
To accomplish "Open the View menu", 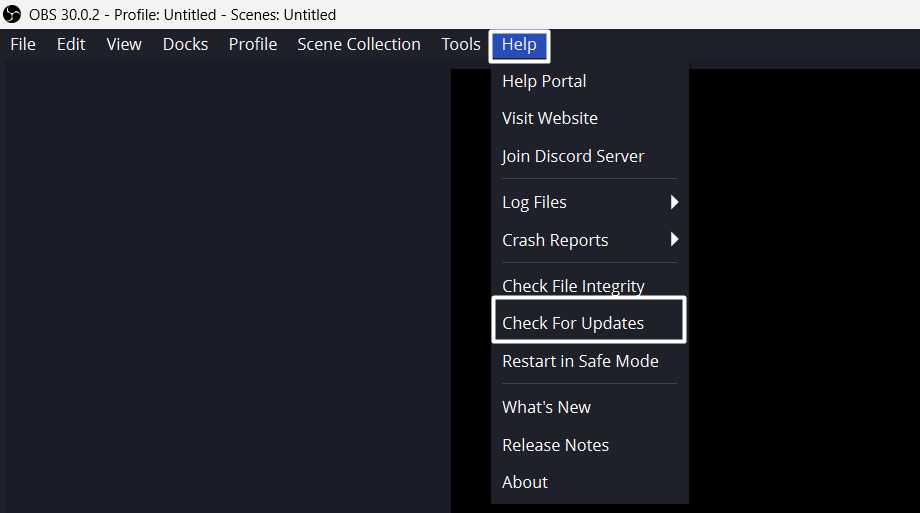I will pos(124,44).
